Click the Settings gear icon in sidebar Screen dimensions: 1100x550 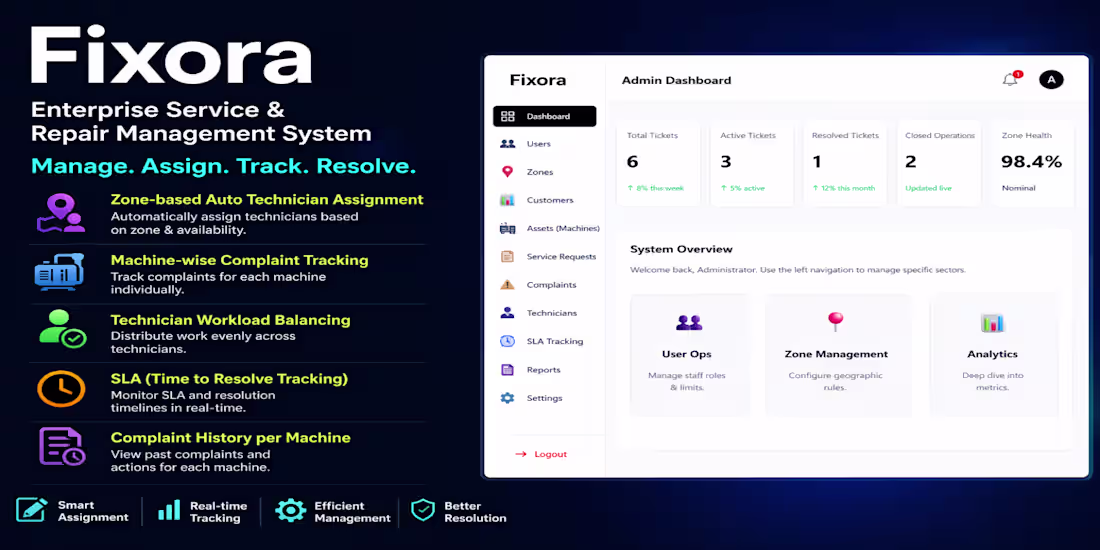coord(507,398)
